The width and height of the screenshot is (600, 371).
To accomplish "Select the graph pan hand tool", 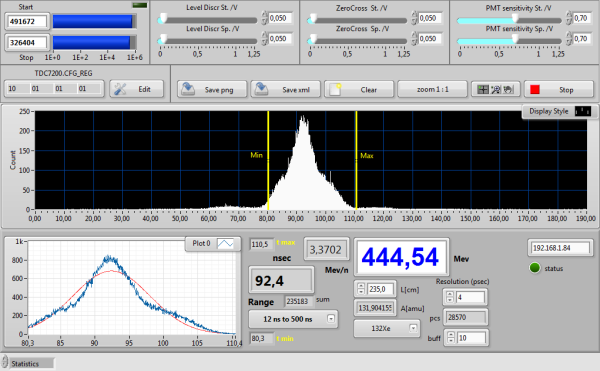I will pyautogui.click(x=508, y=89).
